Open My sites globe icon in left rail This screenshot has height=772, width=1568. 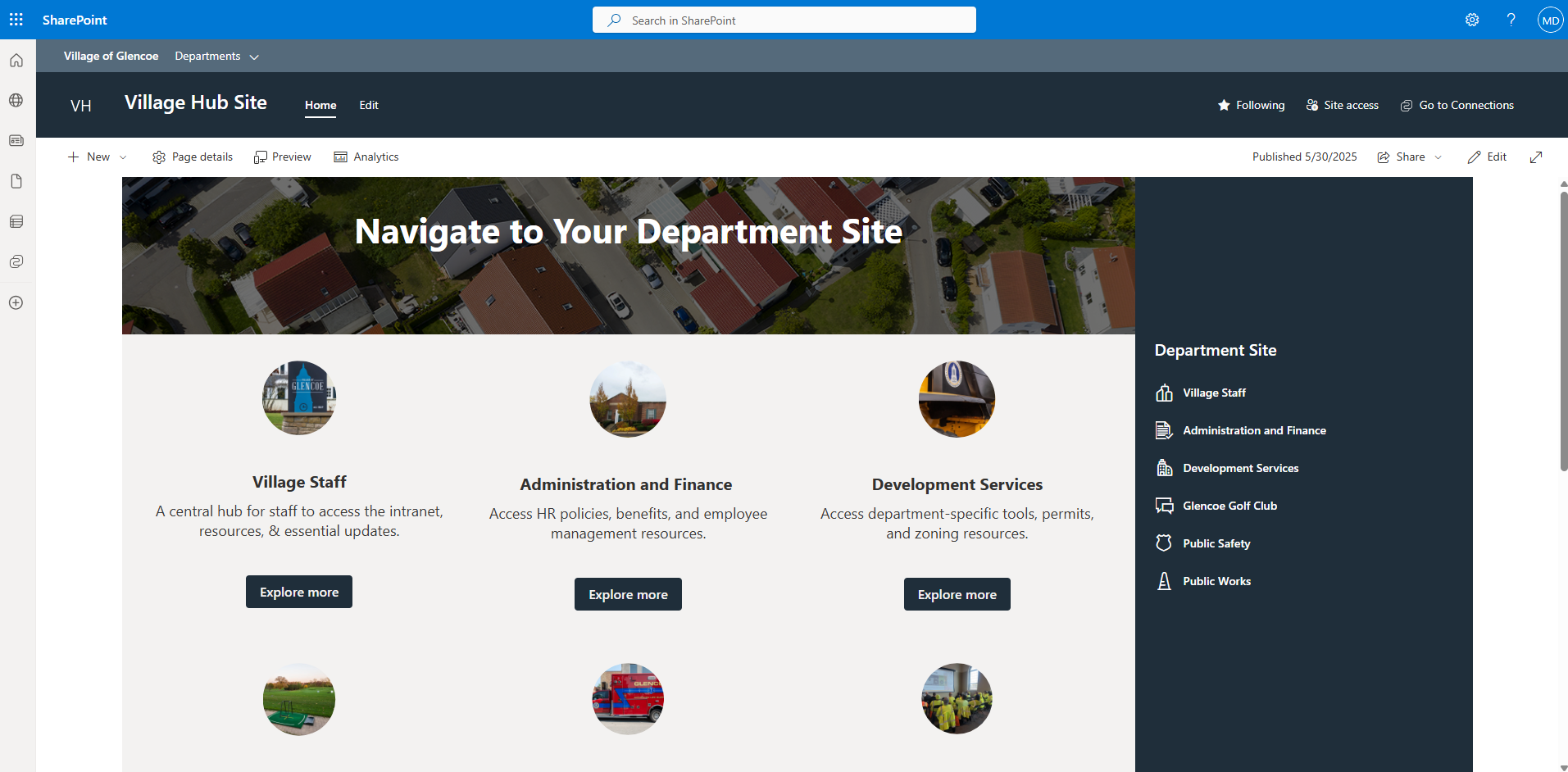[16, 101]
